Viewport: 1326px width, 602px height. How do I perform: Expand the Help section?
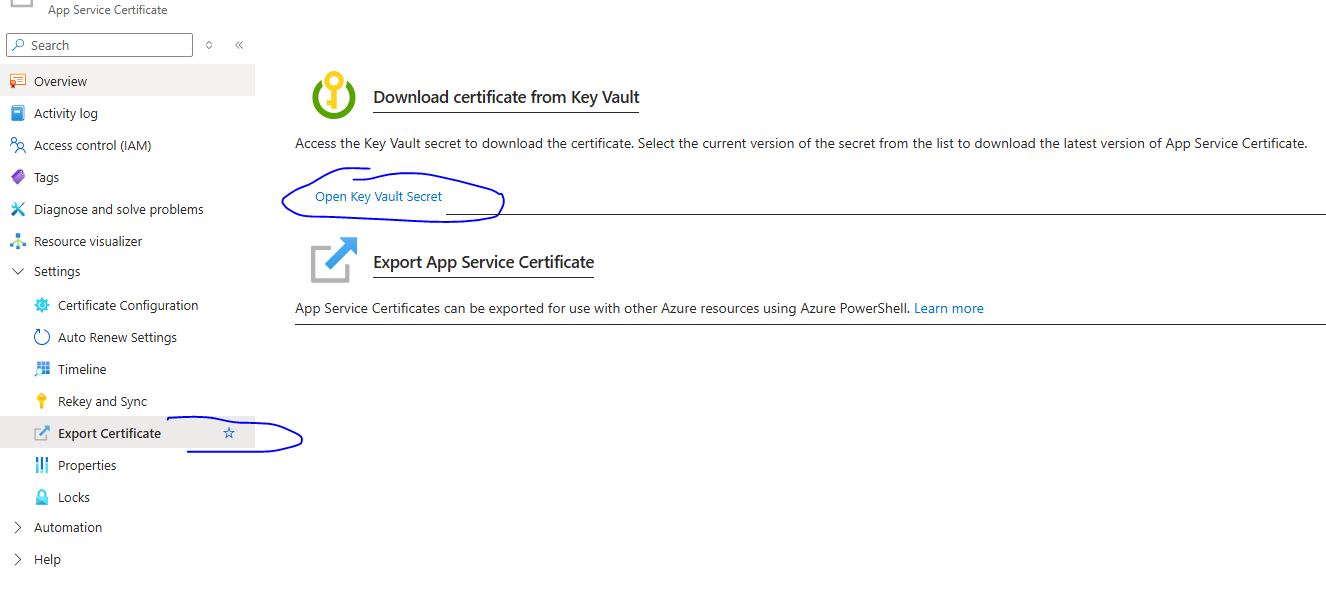[x=17, y=559]
